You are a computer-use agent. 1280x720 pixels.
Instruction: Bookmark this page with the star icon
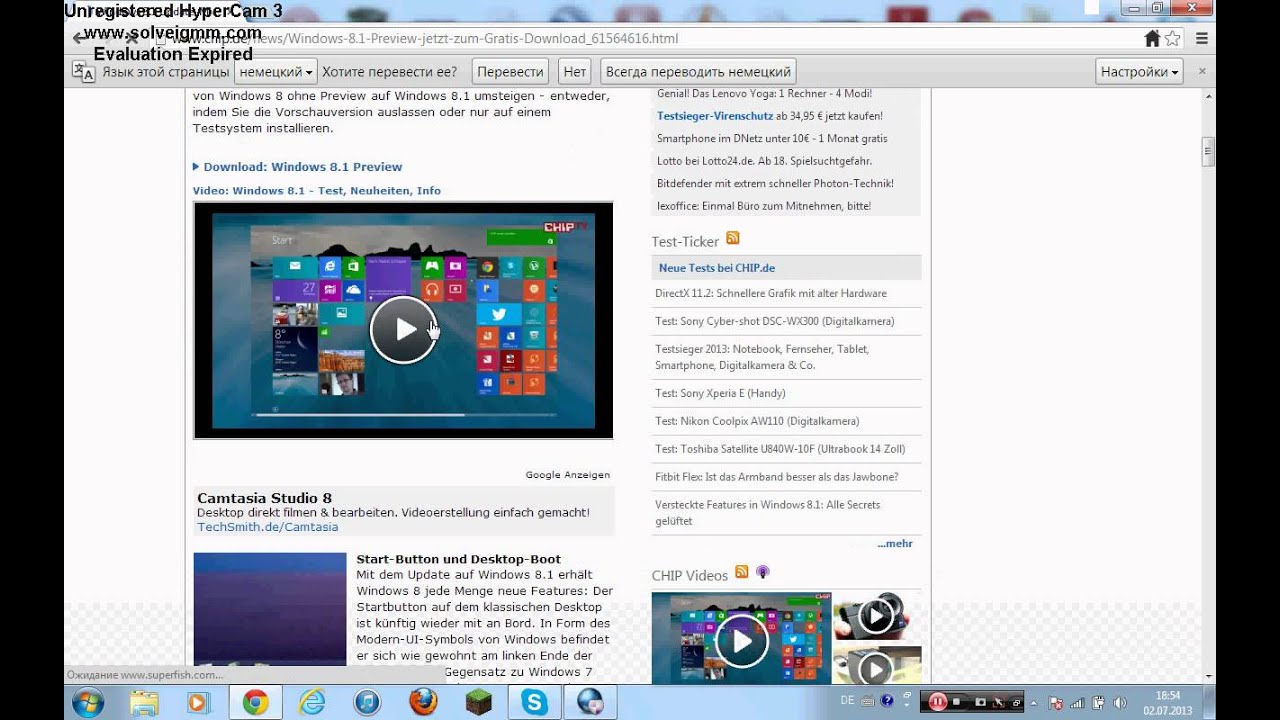(x=1172, y=39)
